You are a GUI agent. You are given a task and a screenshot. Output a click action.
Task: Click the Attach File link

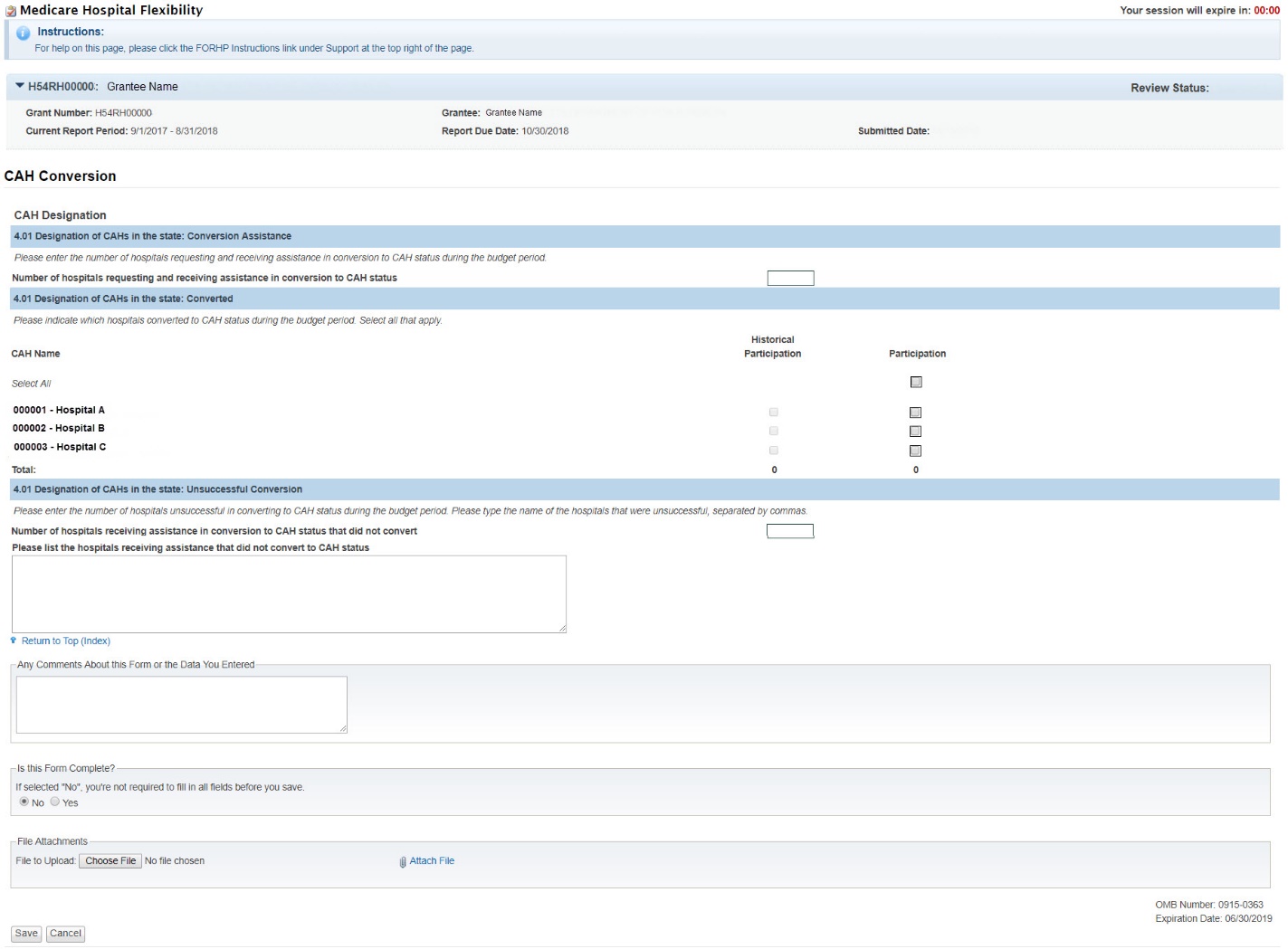click(432, 861)
